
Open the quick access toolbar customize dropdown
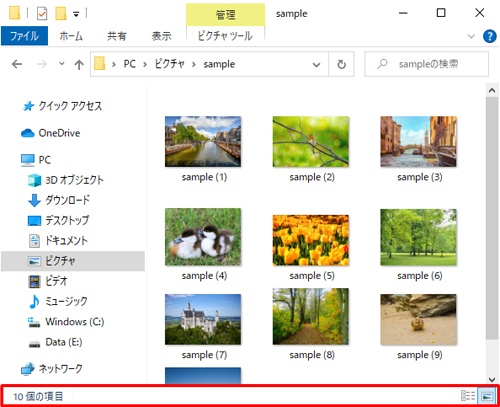(76, 14)
